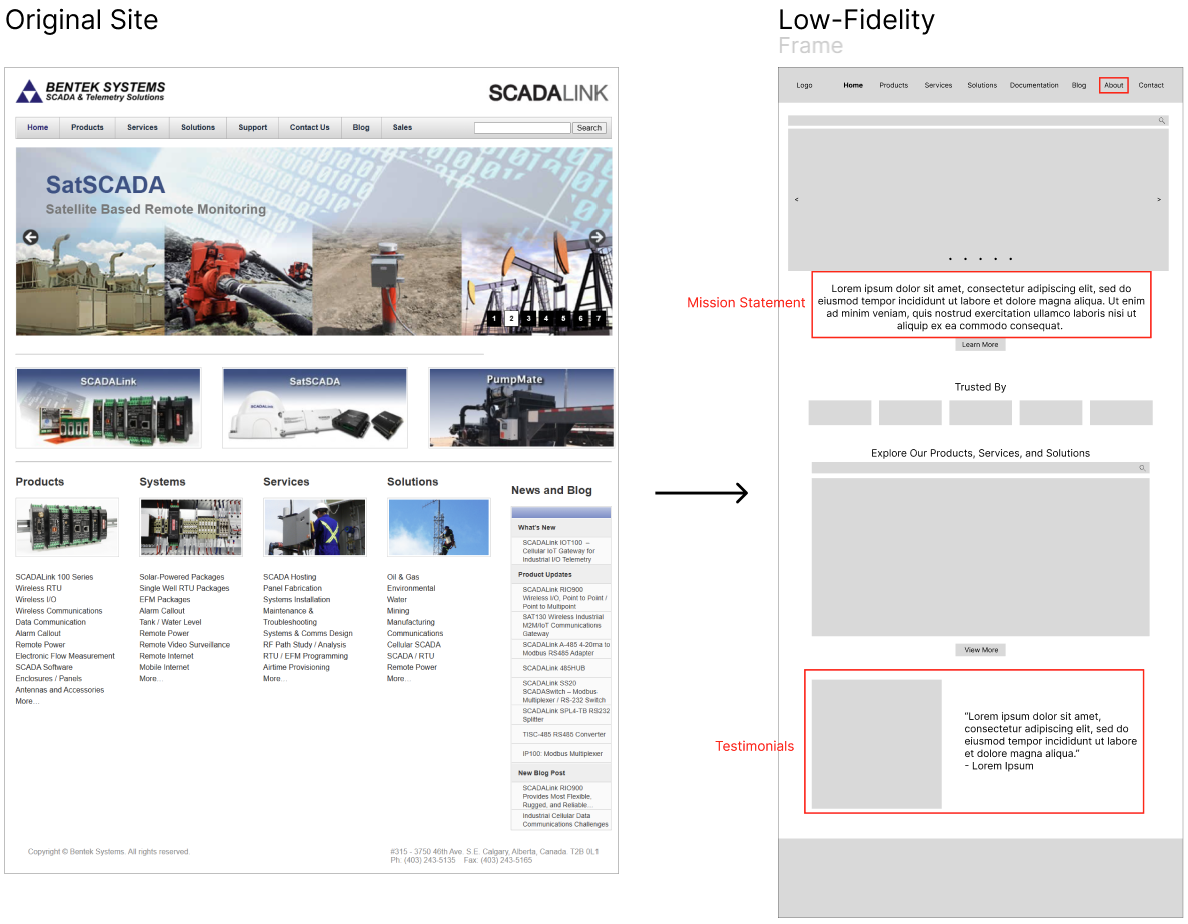Screen dimensions: 1188x924
Task: Click last Trusted By logo placeholder
Action: (x=1121, y=413)
